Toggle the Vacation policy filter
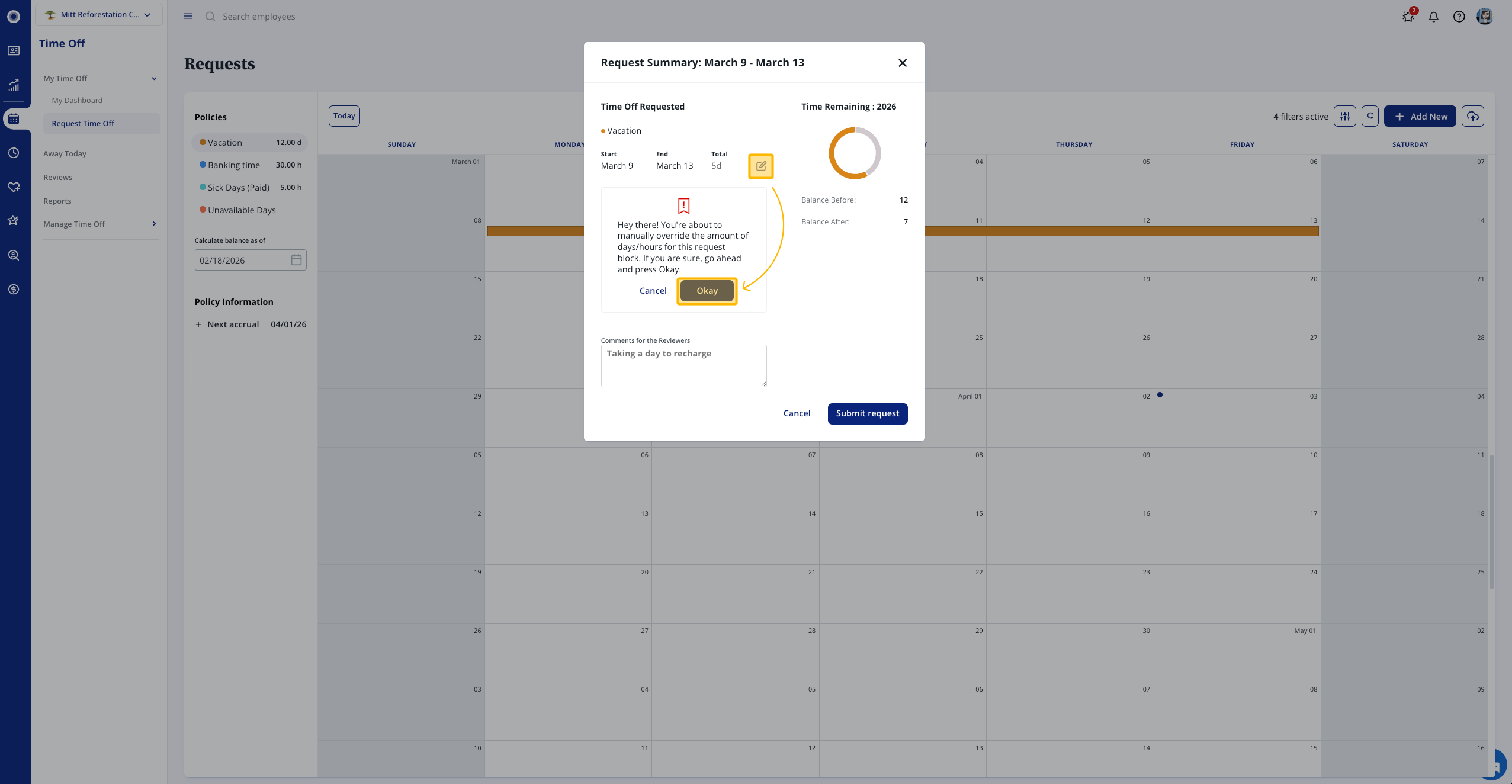 pos(250,143)
